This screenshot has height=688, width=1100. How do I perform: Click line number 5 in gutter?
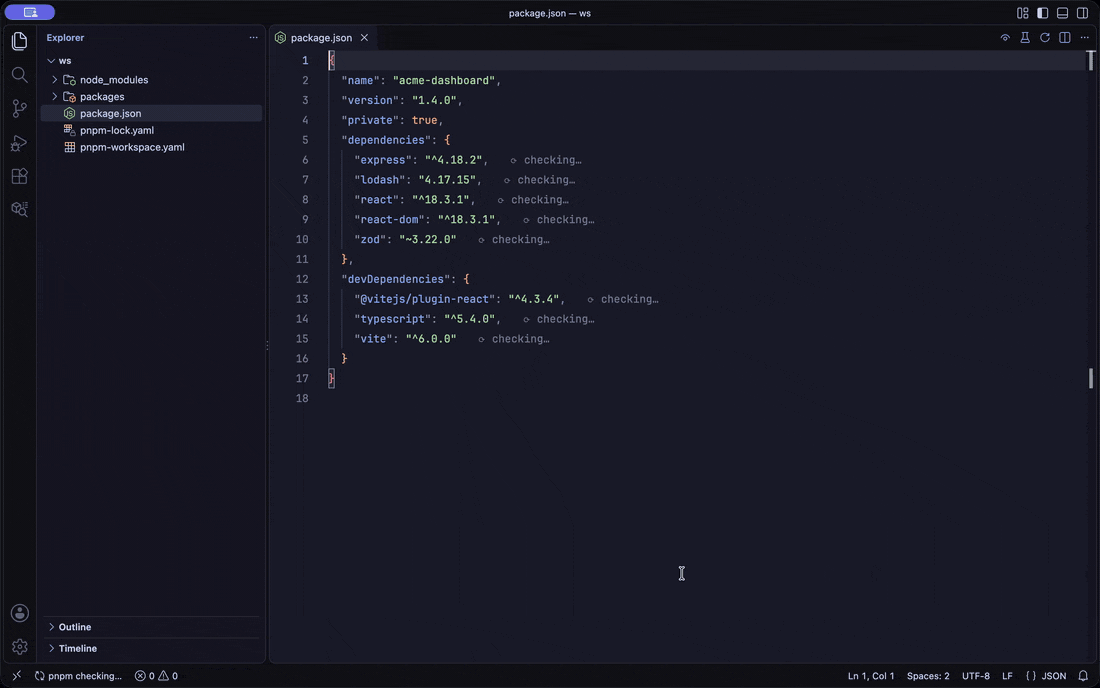[x=305, y=140]
